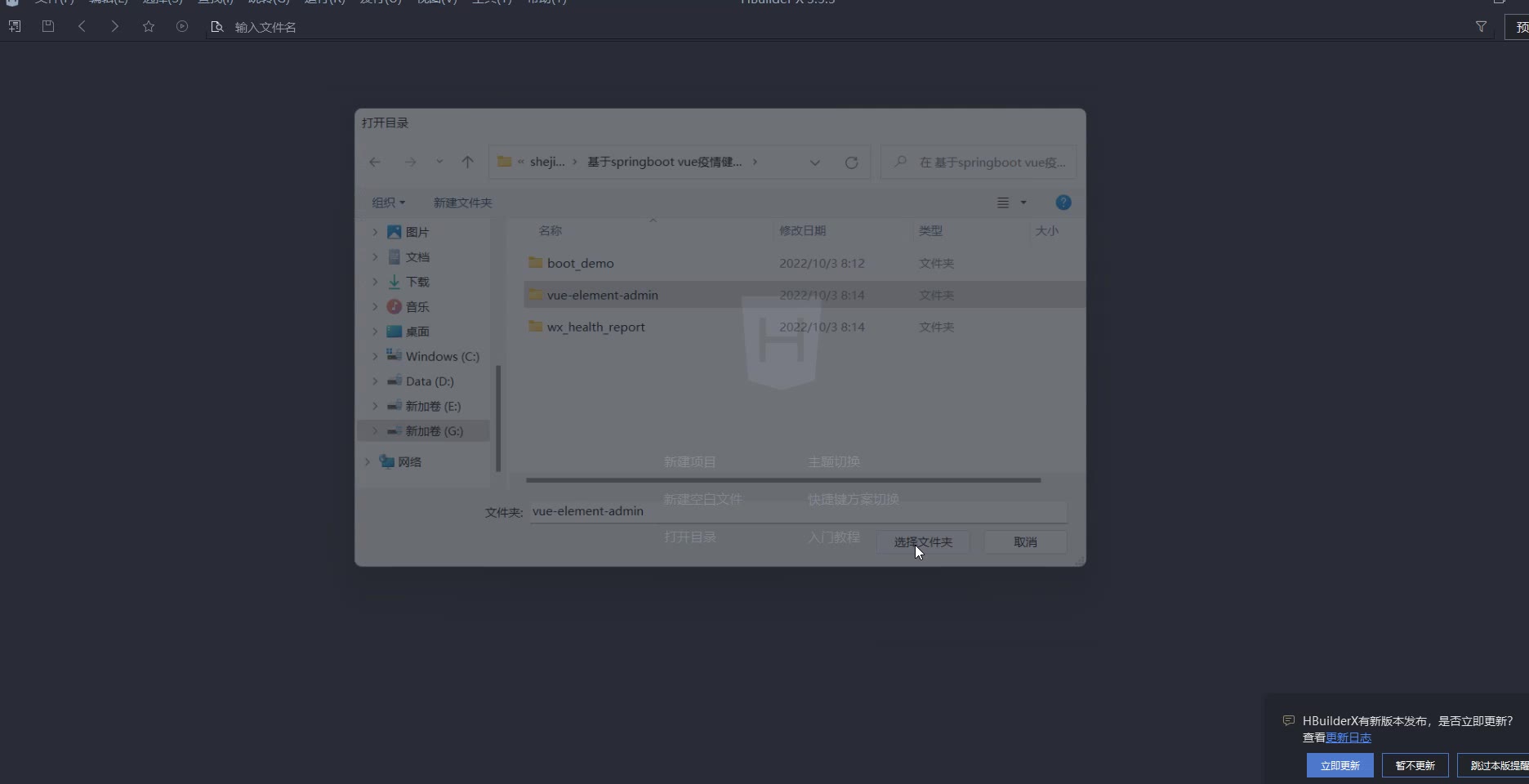Open the 更新日志 link
The height and width of the screenshot is (784, 1529).
pos(1348,737)
